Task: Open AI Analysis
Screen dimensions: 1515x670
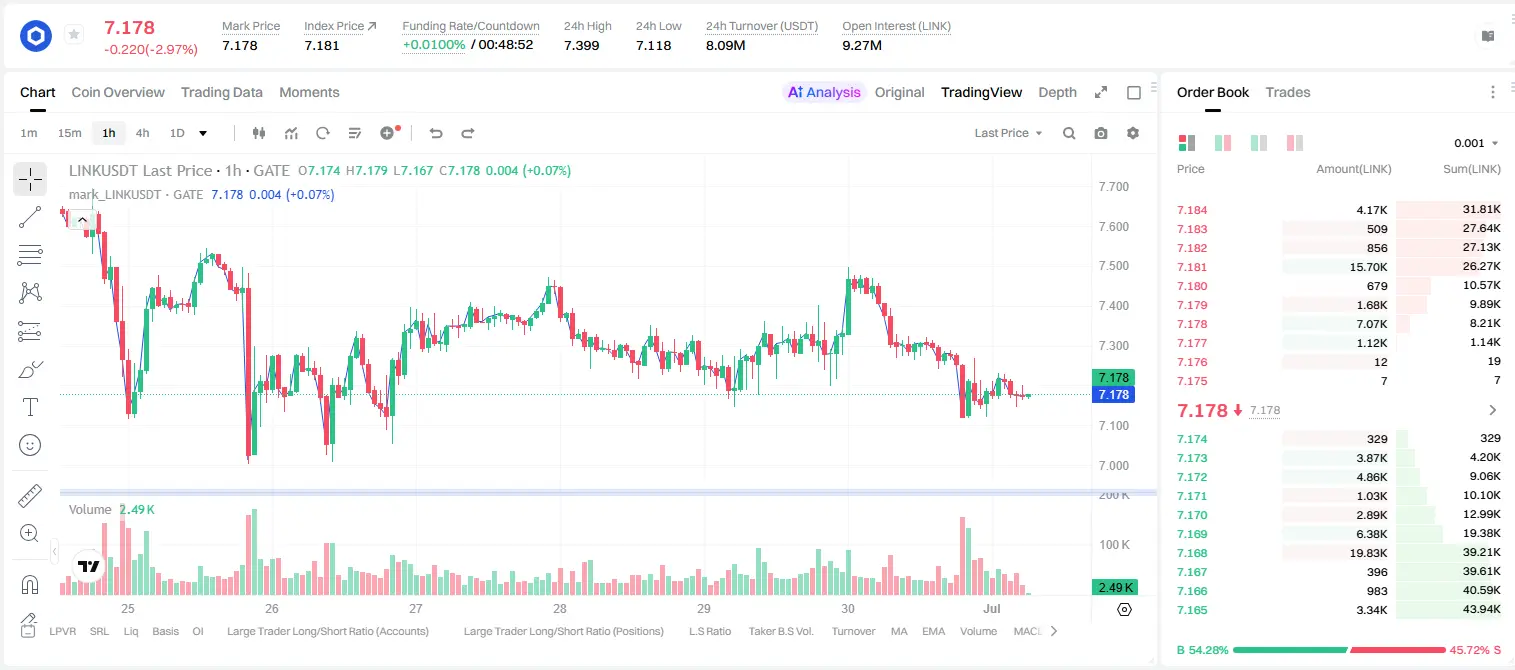Action: pyautogui.click(x=823, y=92)
